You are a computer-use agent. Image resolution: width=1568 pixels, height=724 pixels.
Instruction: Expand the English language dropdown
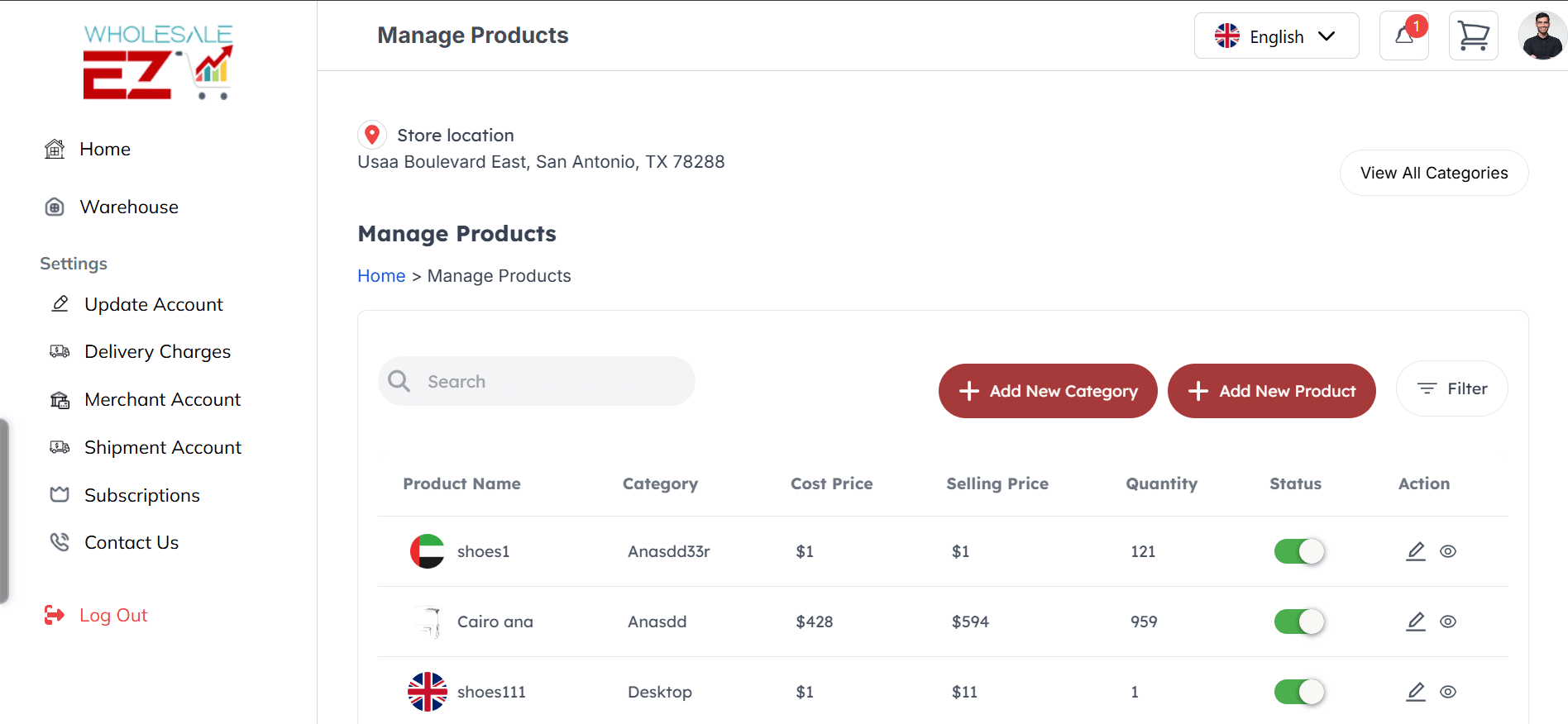tap(1276, 36)
